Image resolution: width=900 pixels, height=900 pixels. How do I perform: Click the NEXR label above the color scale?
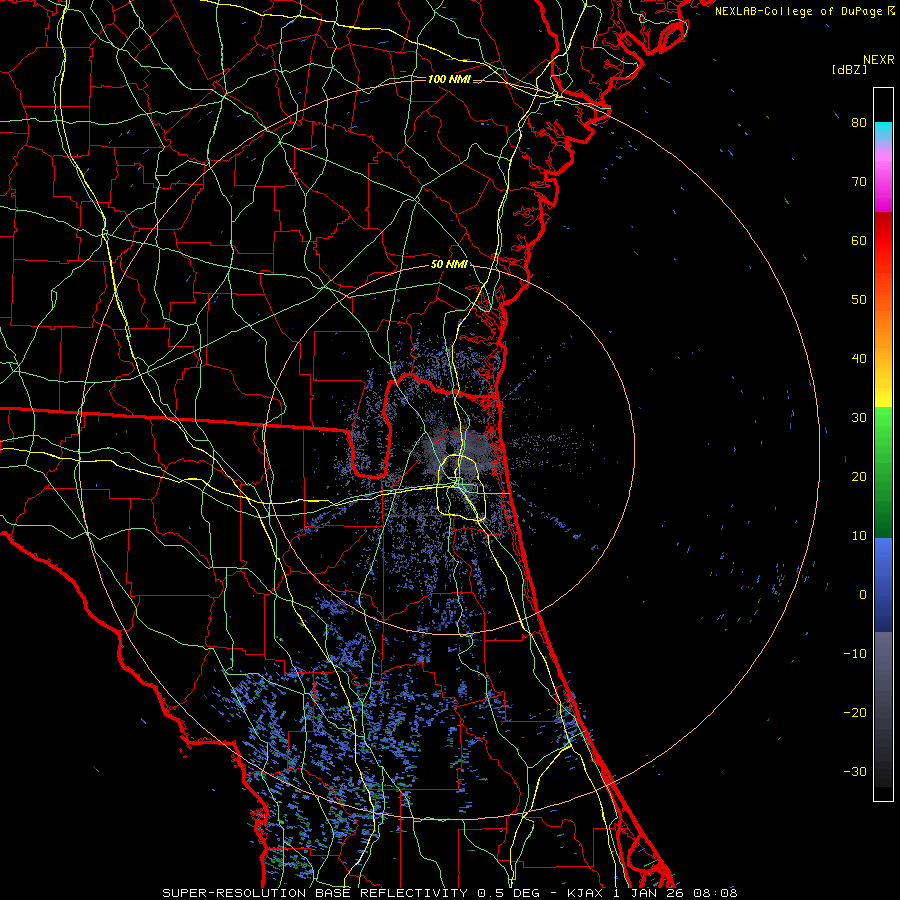(x=879, y=60)
